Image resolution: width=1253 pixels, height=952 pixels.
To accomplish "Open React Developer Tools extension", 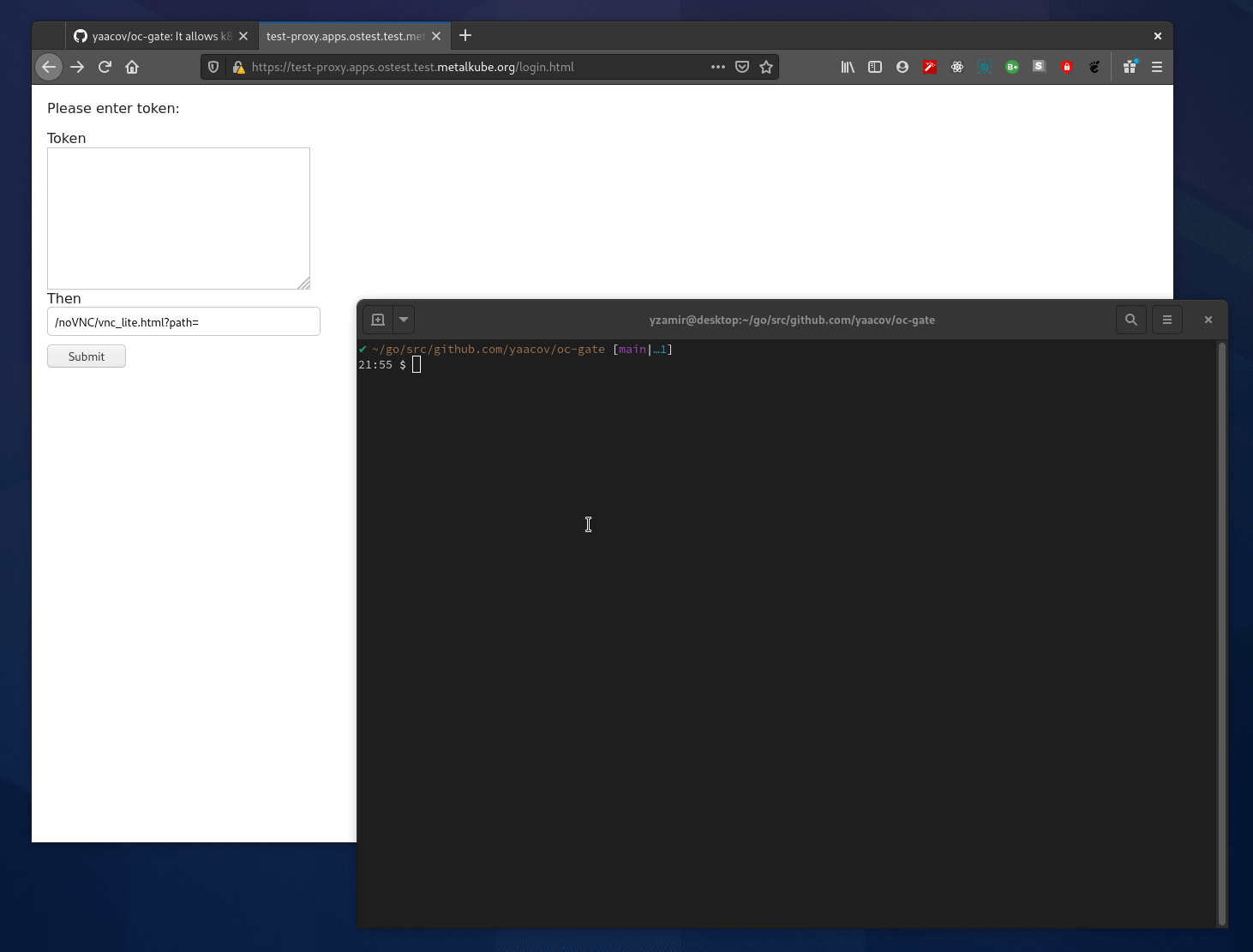I will tap(957, 67).
